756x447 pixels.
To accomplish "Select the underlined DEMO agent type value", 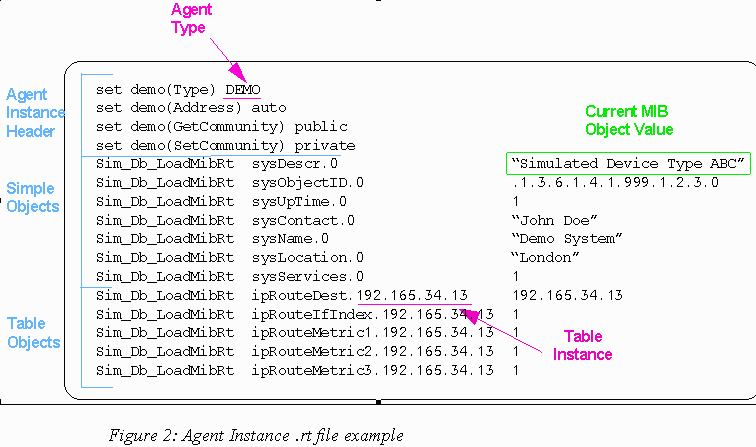I will point(242,88).
